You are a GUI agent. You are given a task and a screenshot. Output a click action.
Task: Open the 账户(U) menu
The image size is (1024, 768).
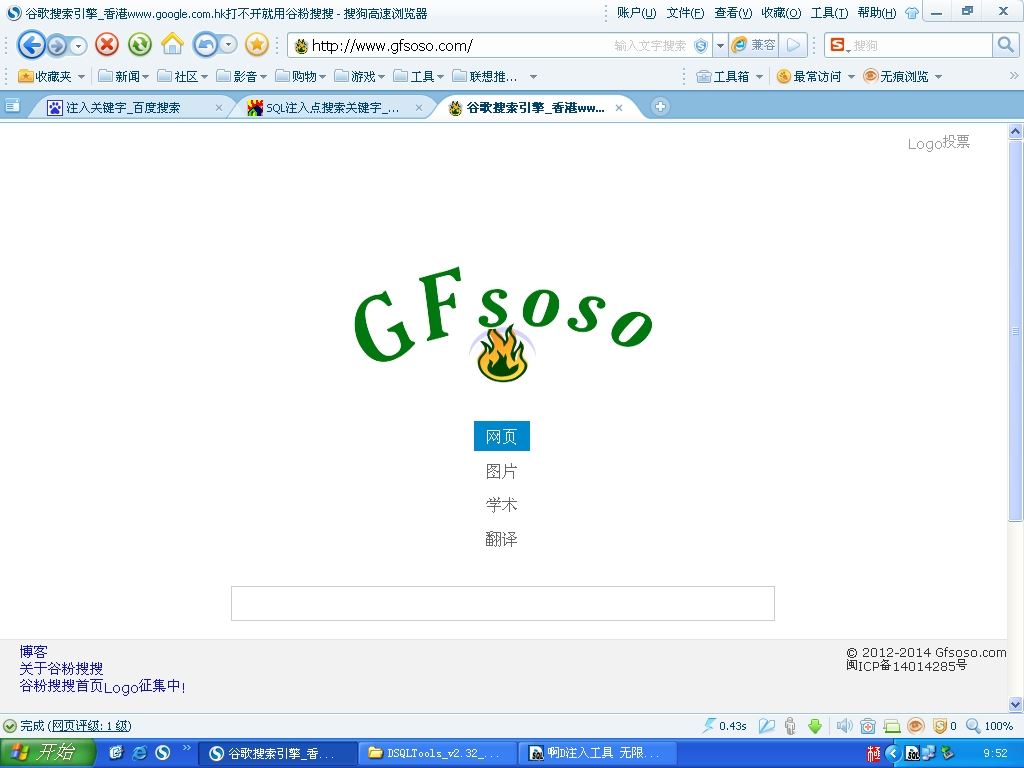pos(636,12)
